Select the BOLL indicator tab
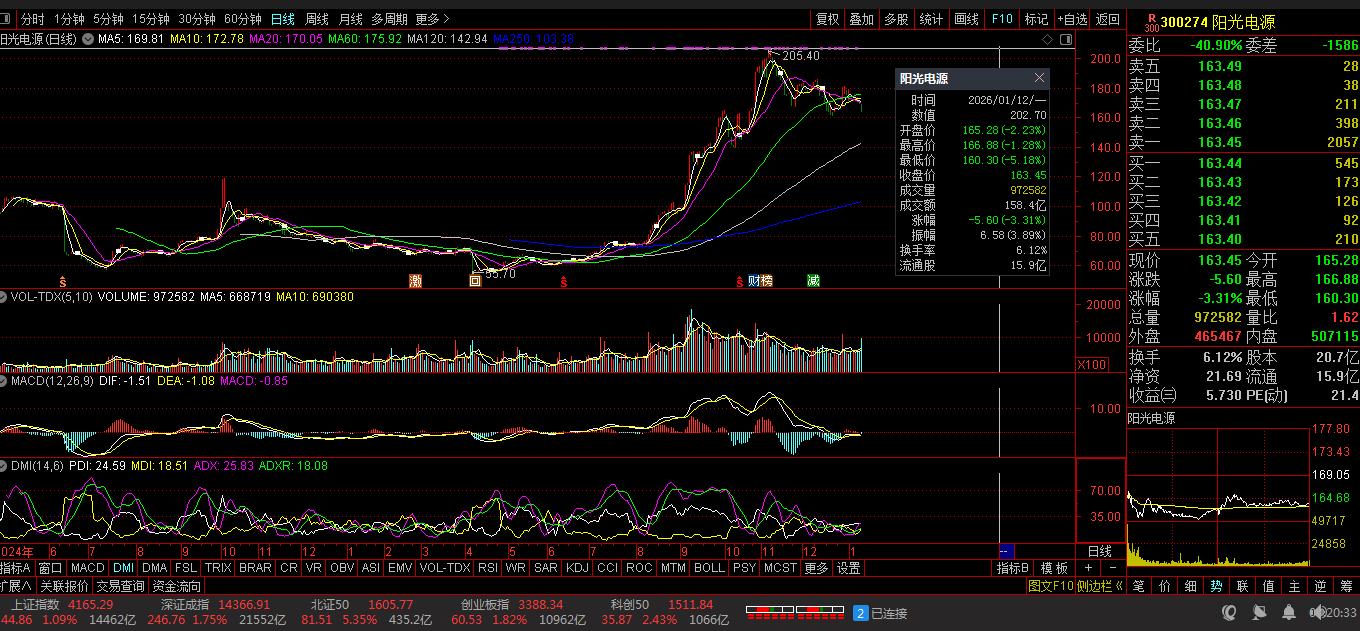Screen dimensions: 1360x631 click(709, 568)
